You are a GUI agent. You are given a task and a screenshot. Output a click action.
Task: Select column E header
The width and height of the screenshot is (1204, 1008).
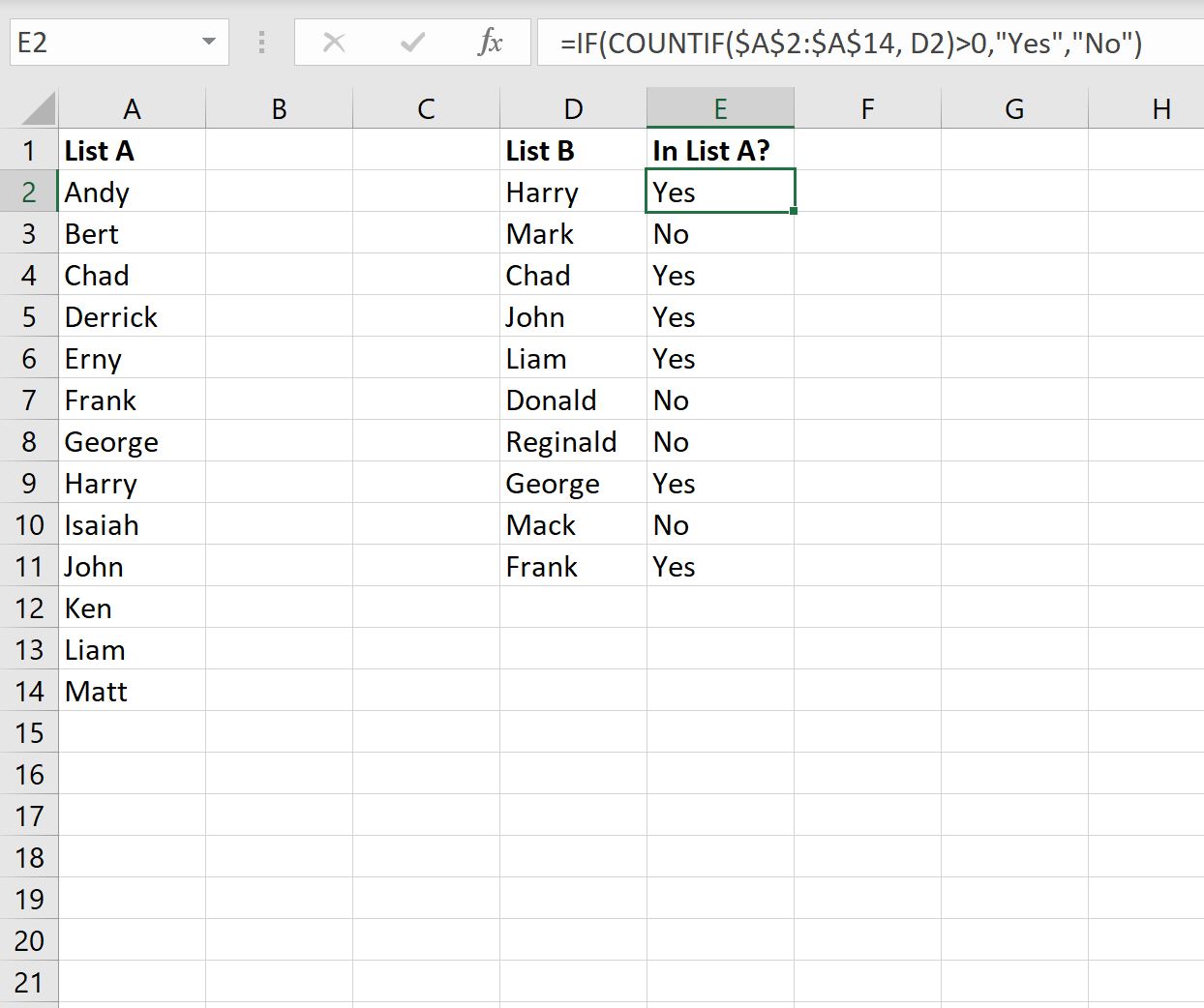pos(720,107)
